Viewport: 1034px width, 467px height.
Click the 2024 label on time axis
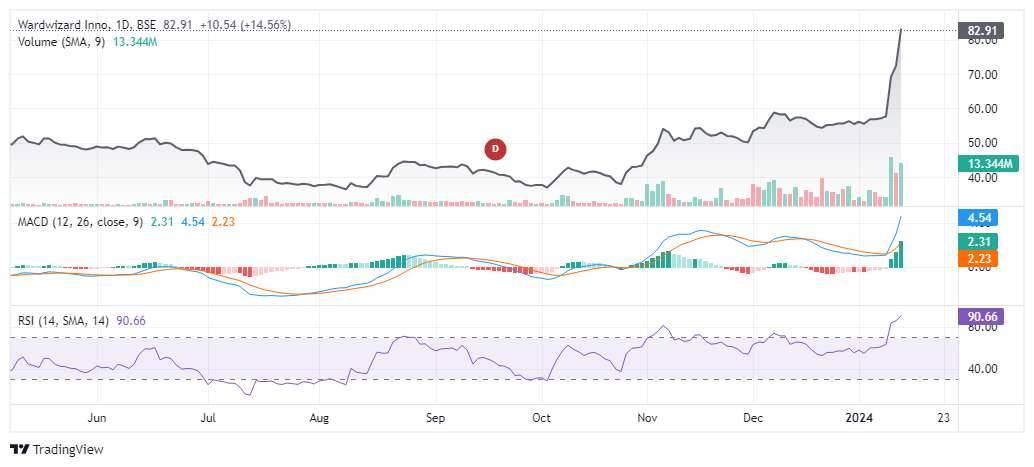click(859, 418)
